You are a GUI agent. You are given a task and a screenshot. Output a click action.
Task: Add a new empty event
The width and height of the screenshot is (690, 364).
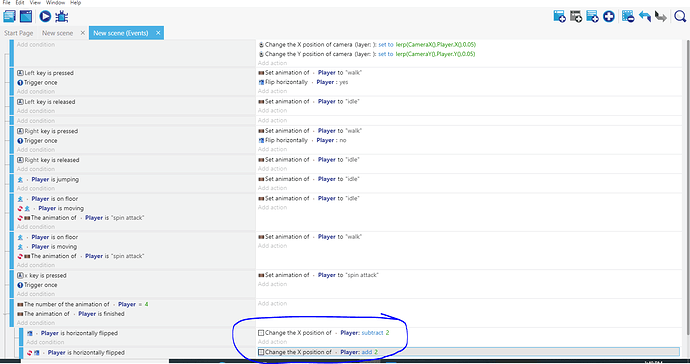pyautogui.click(x=559, y=16)
